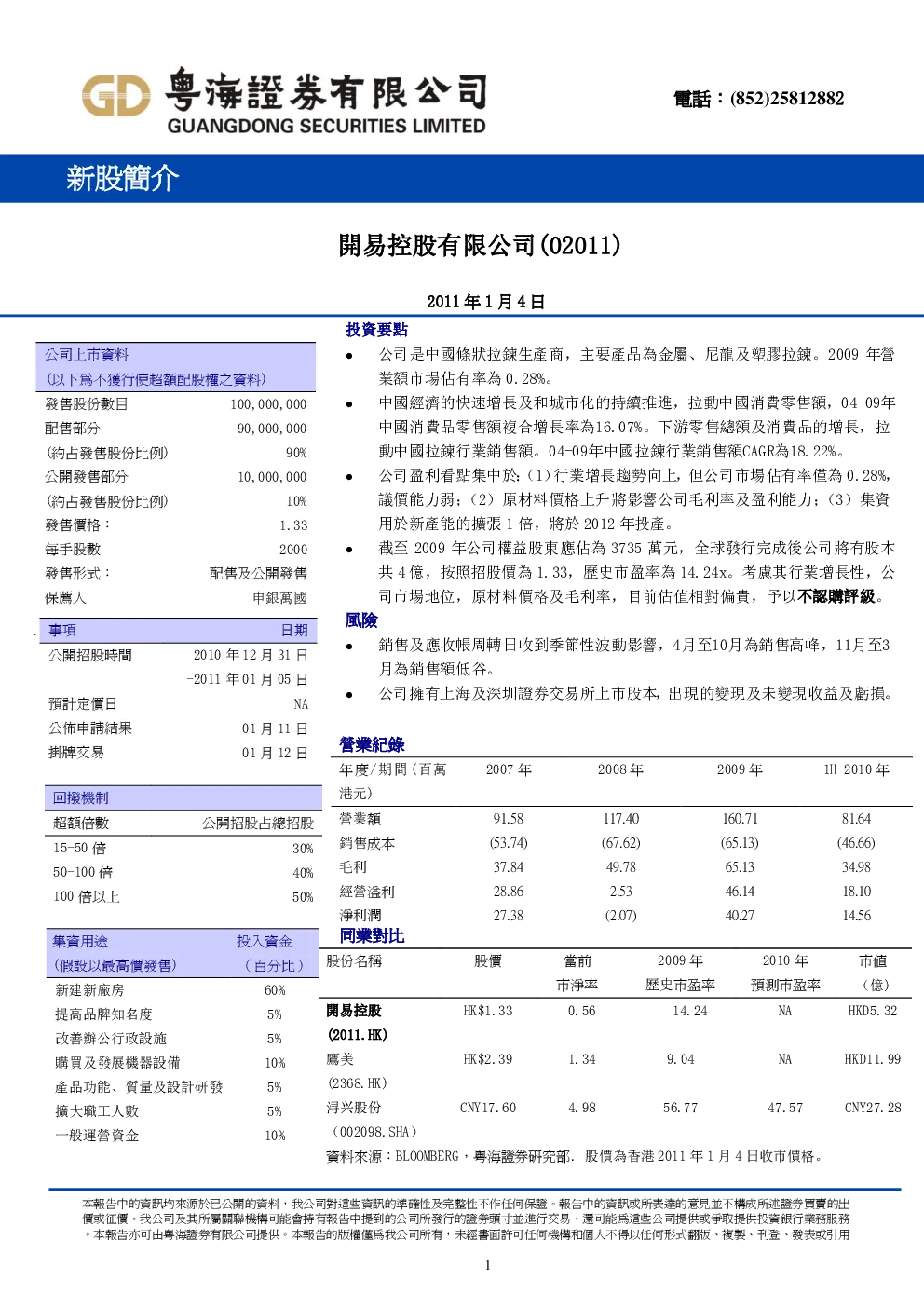Click the bold 不認購評級 rating text

pyautogui.click(x=836, y=596)
